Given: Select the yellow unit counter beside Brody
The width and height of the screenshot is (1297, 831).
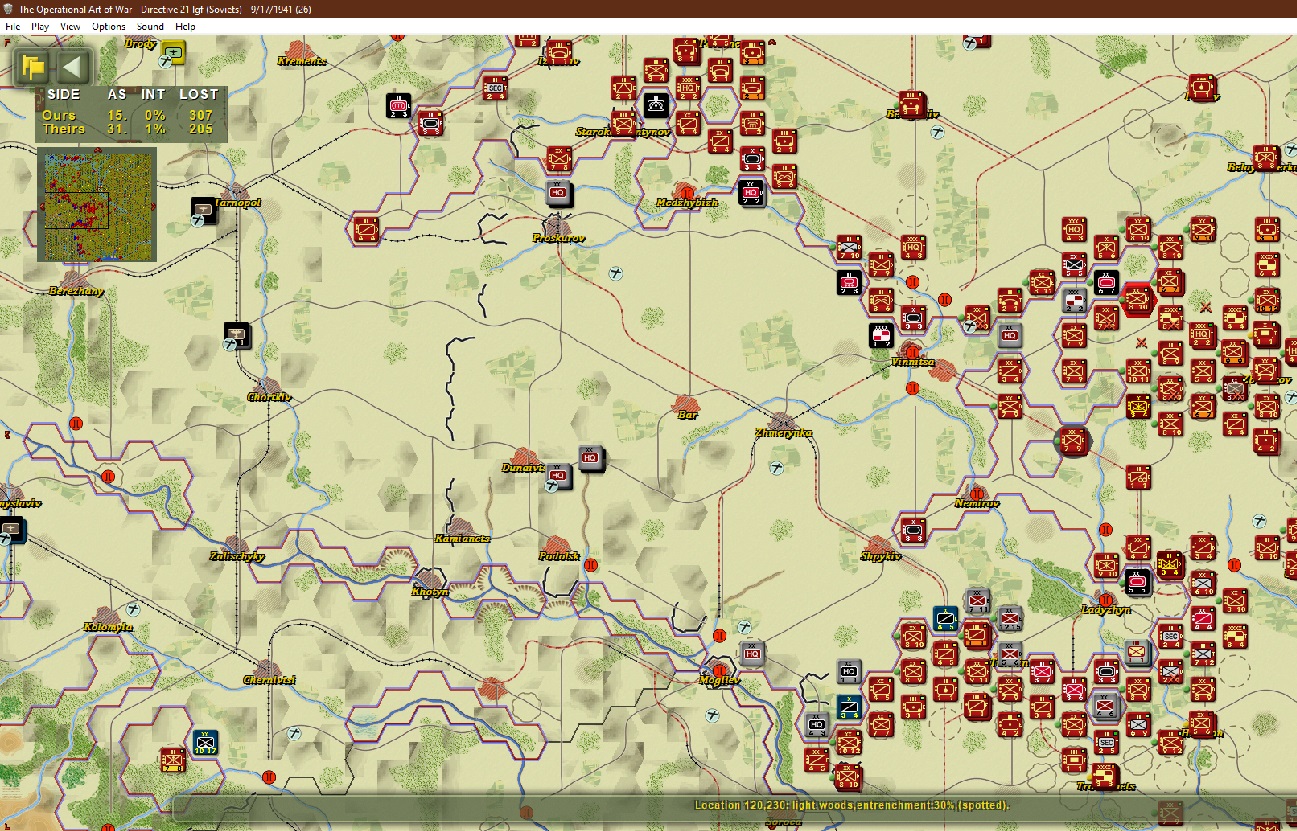Looking at the screenshot, I should (x=174, y=50).
